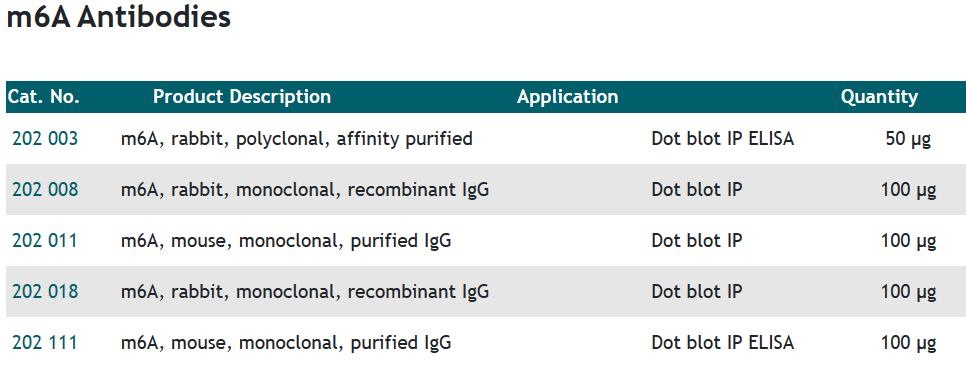Select product description in the 202 111 row
Viewport: 966px width, 369px height.
pyautogui.click(x=286, y=343)
